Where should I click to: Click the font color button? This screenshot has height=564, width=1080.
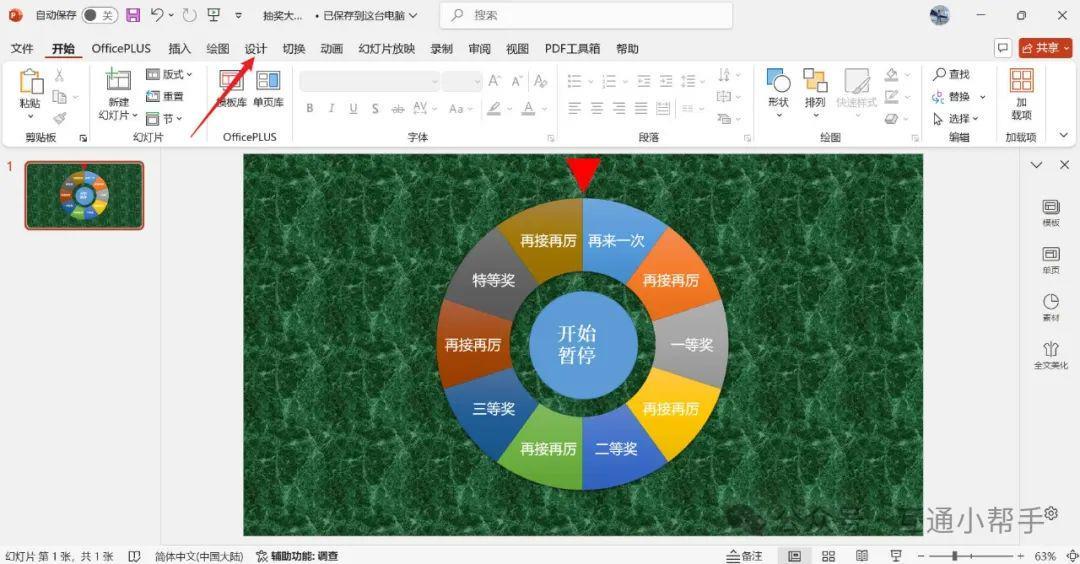point(528,108)
